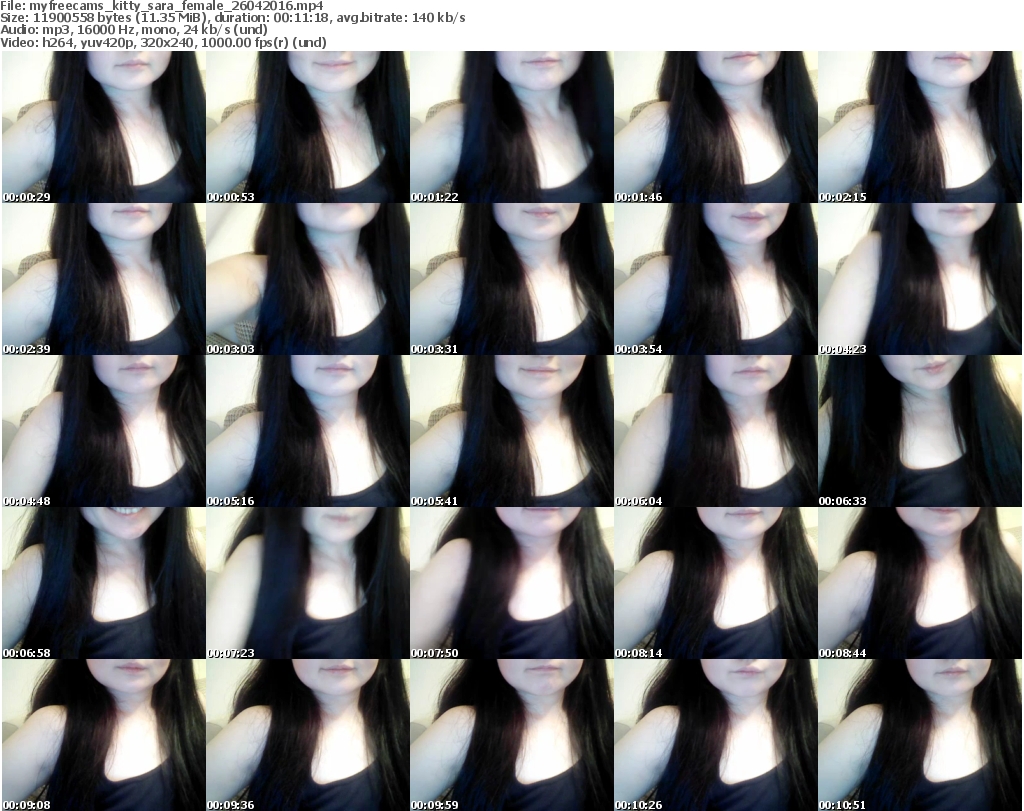Choose the frame at 00:06:58
The image size is (1024, 811).
point(104,583)
